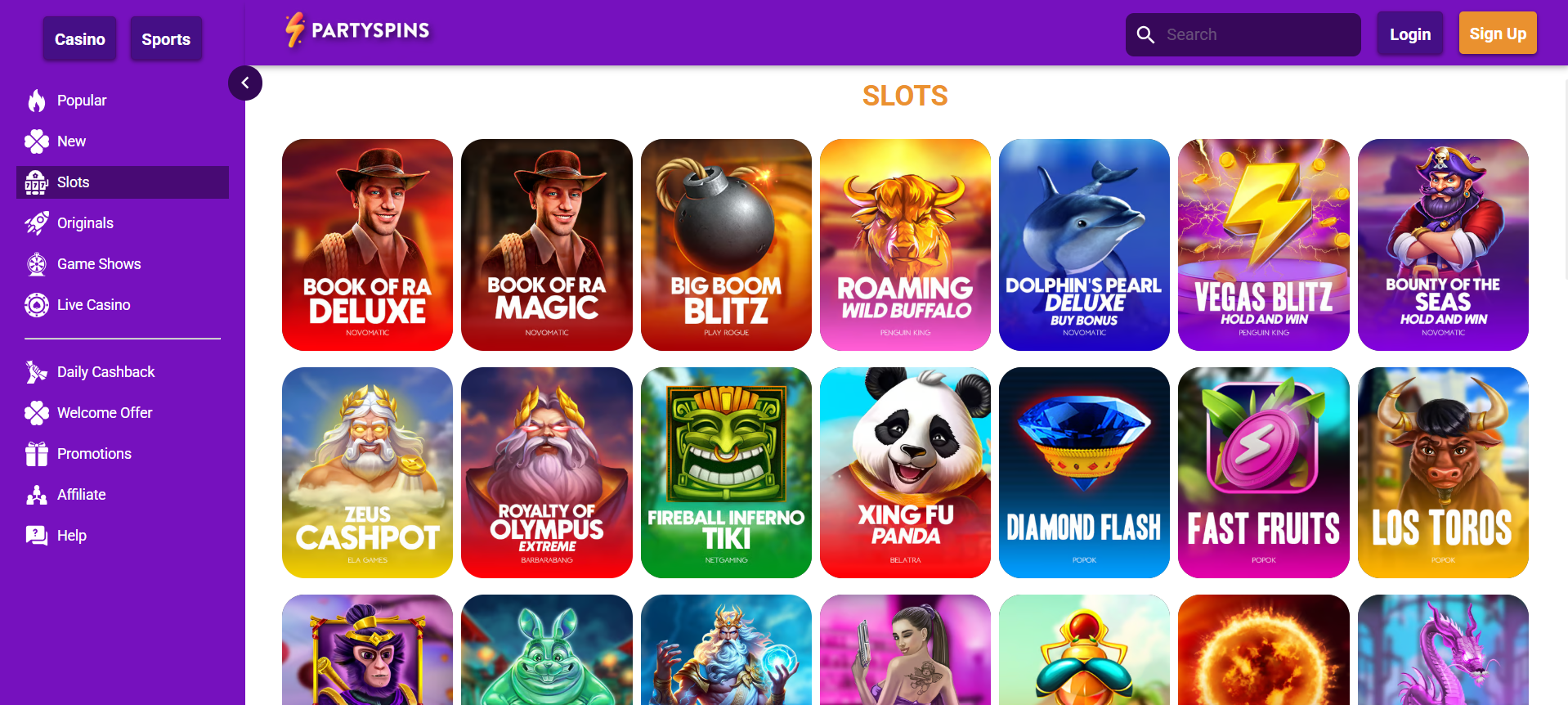The width and height of the screenshot is (1568, 705).
Task: Collapse the sidebar with the arrow button
Action: (245, 83)
